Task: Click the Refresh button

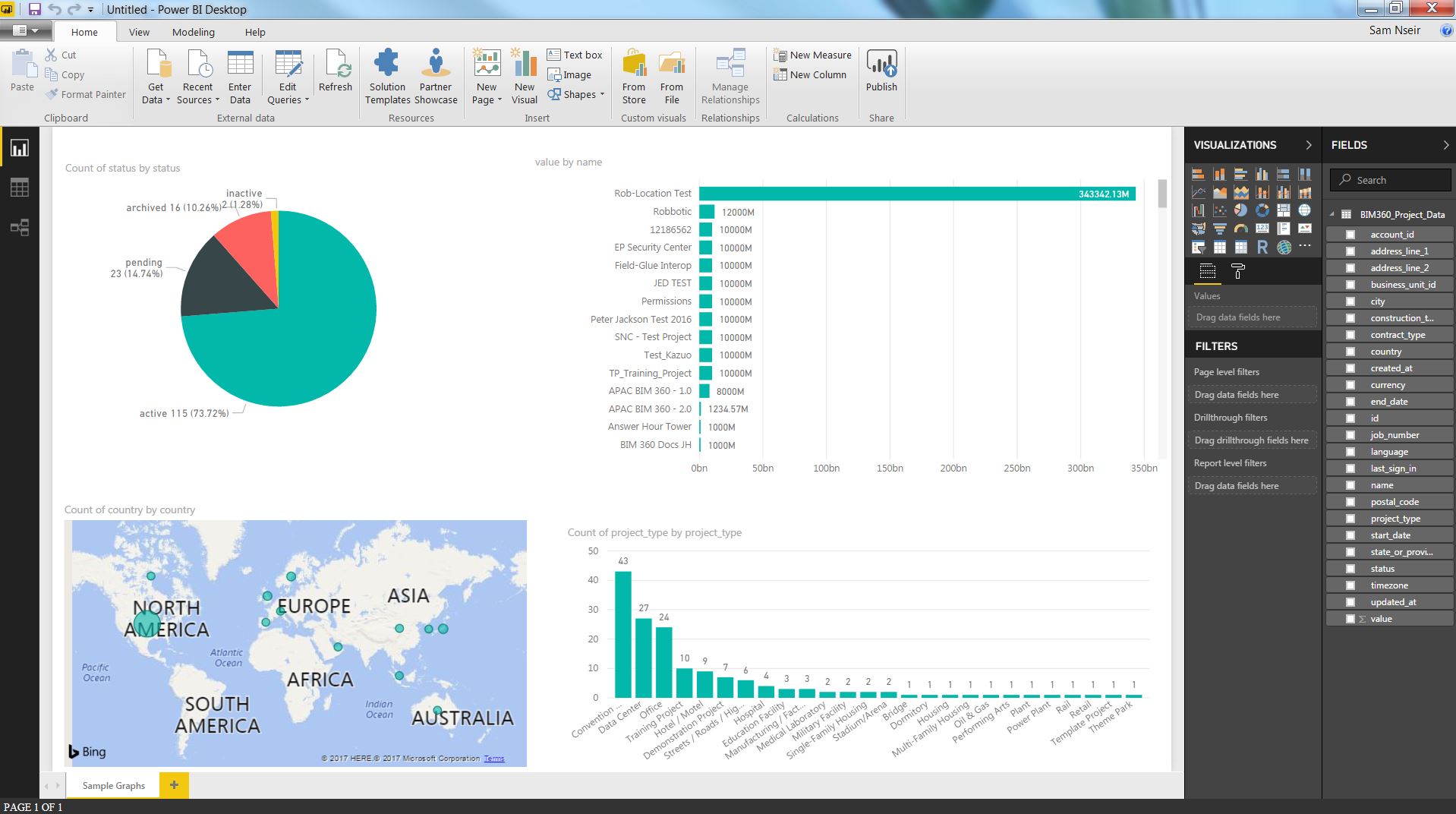Action: (336, 71)
